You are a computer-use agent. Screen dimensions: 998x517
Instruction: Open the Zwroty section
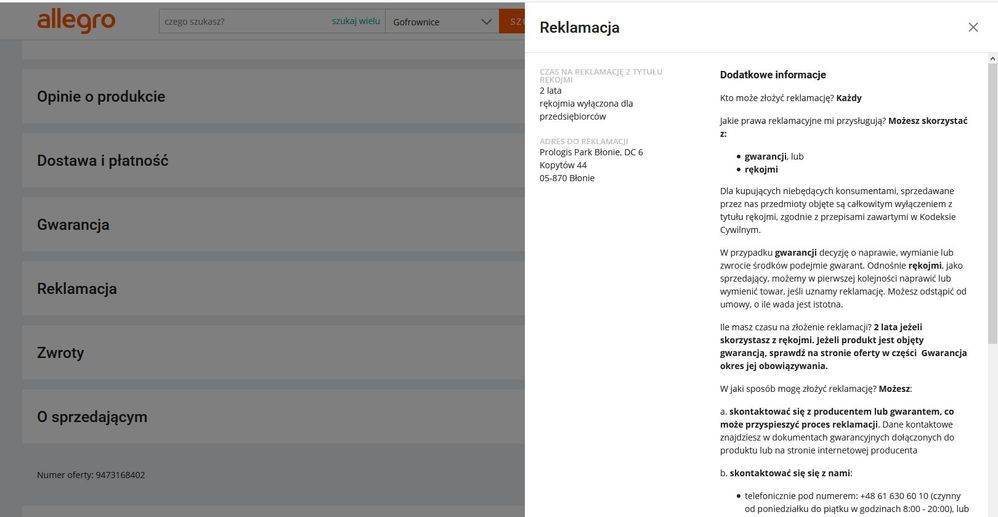tap(60, 353)
